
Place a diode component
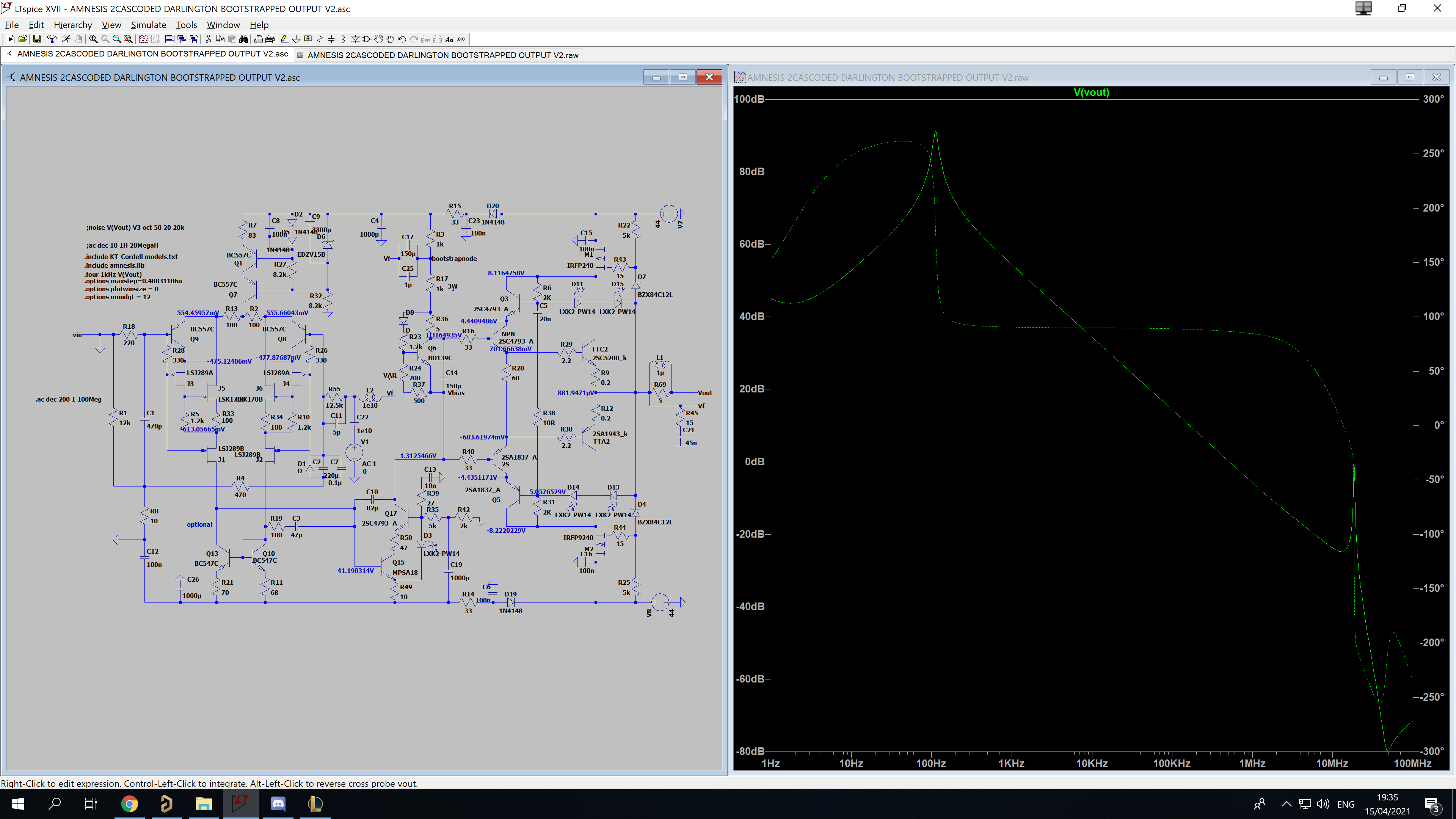coord(355,39)
